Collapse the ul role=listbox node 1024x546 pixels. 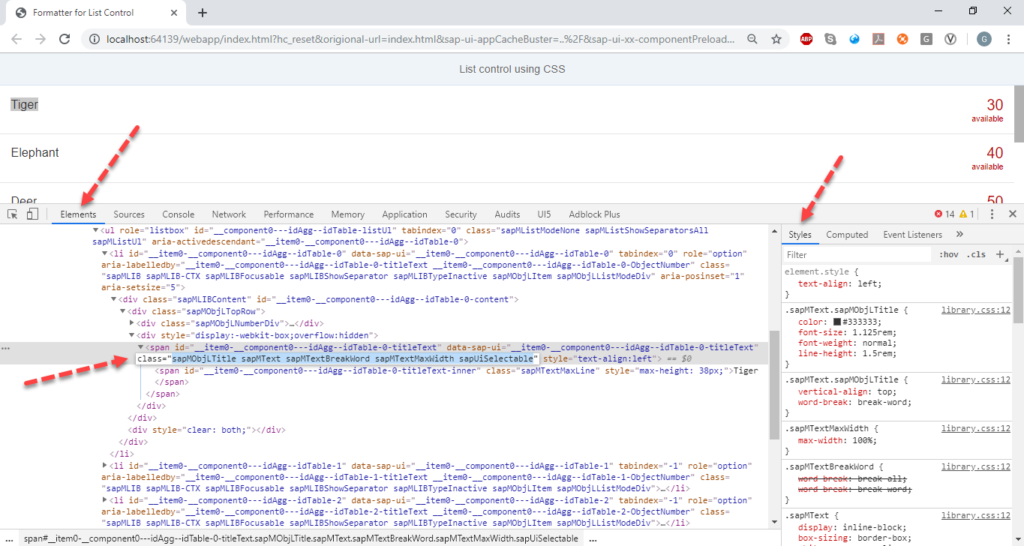pos(95,231)
